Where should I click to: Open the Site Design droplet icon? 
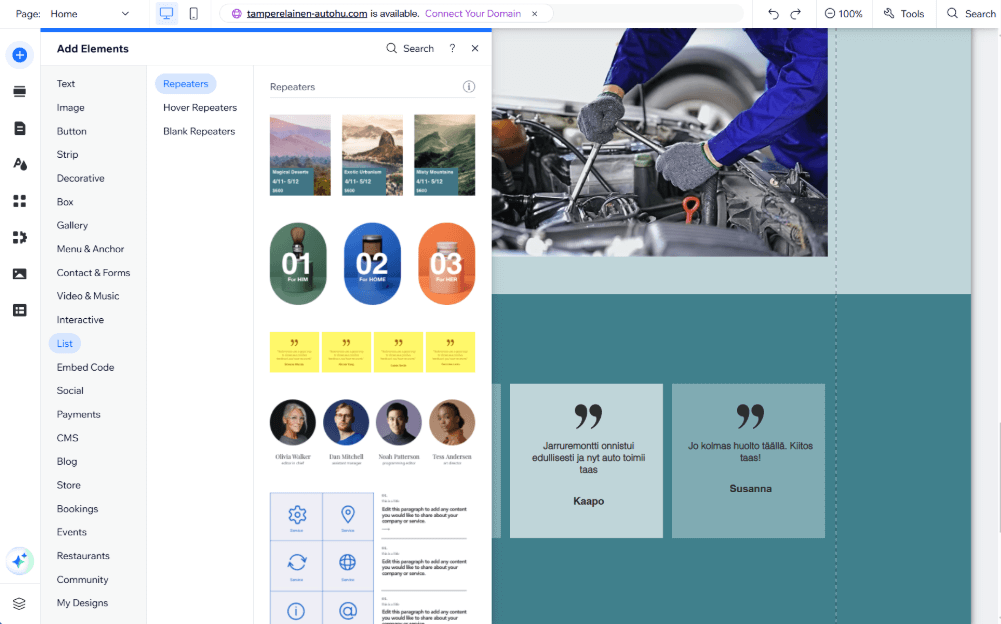point(19,164)
